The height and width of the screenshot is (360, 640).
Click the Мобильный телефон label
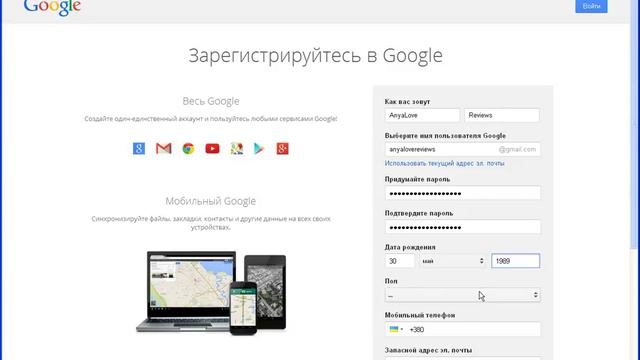point(420,315)
